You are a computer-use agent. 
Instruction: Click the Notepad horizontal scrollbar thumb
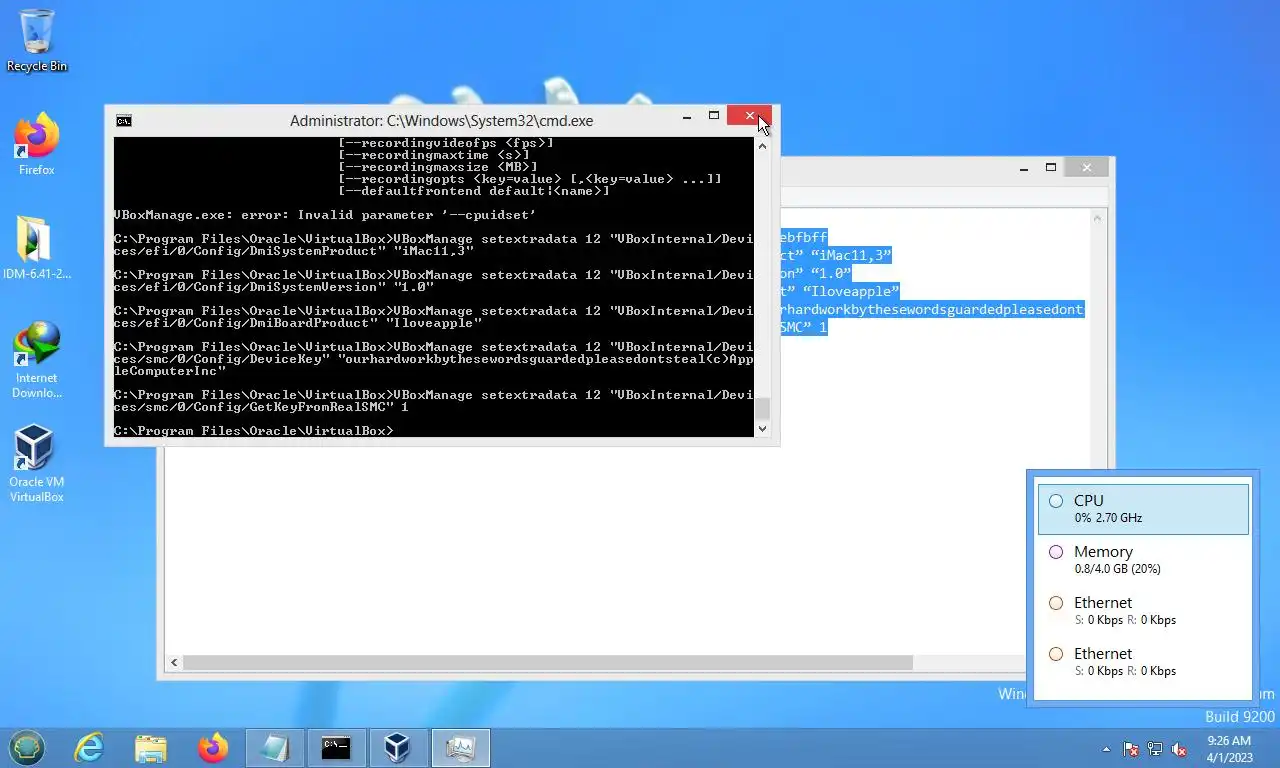(x=548, y=662)
